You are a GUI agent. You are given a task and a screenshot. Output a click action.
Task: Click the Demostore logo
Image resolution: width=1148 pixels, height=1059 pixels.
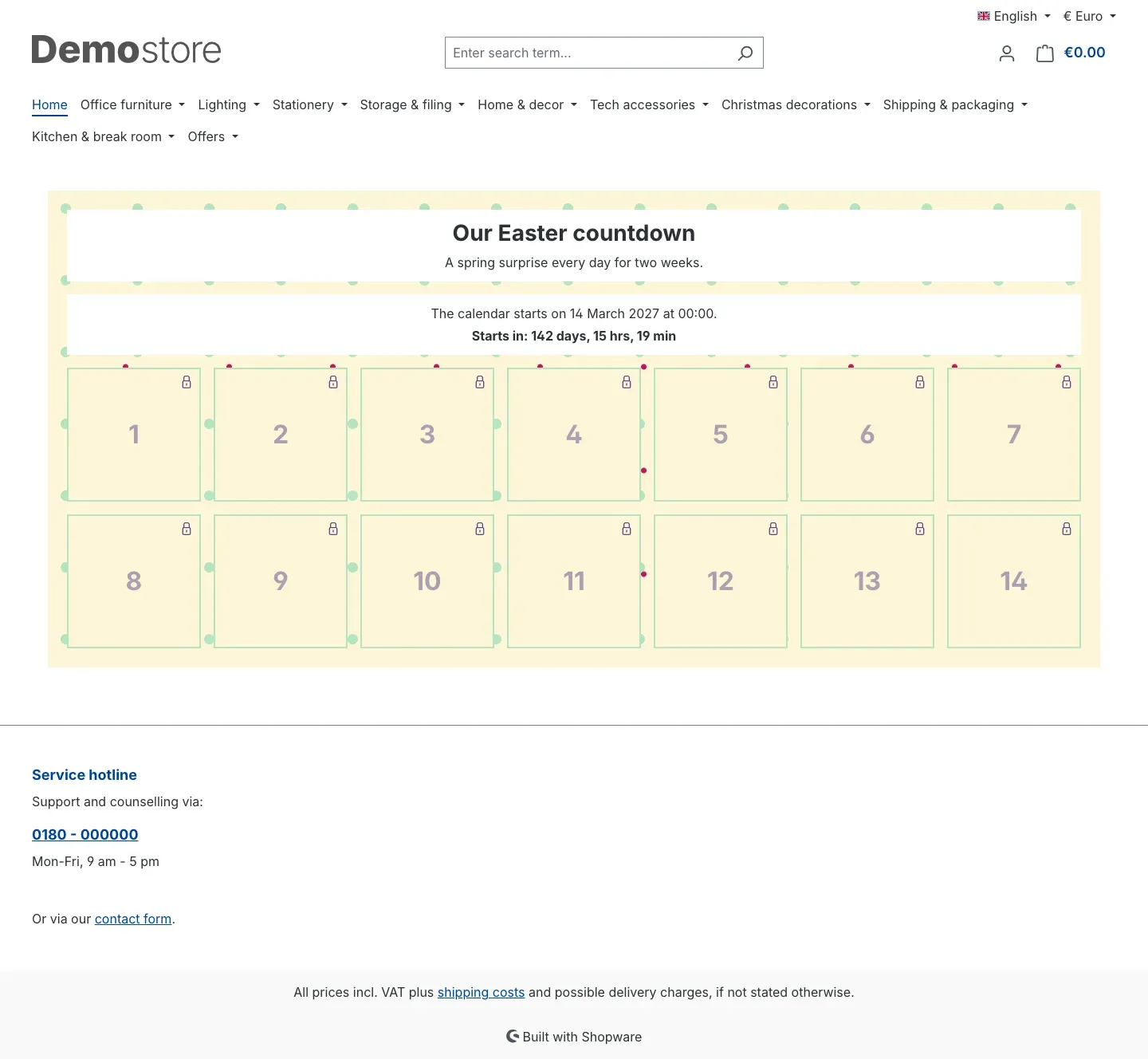[126, 49]
